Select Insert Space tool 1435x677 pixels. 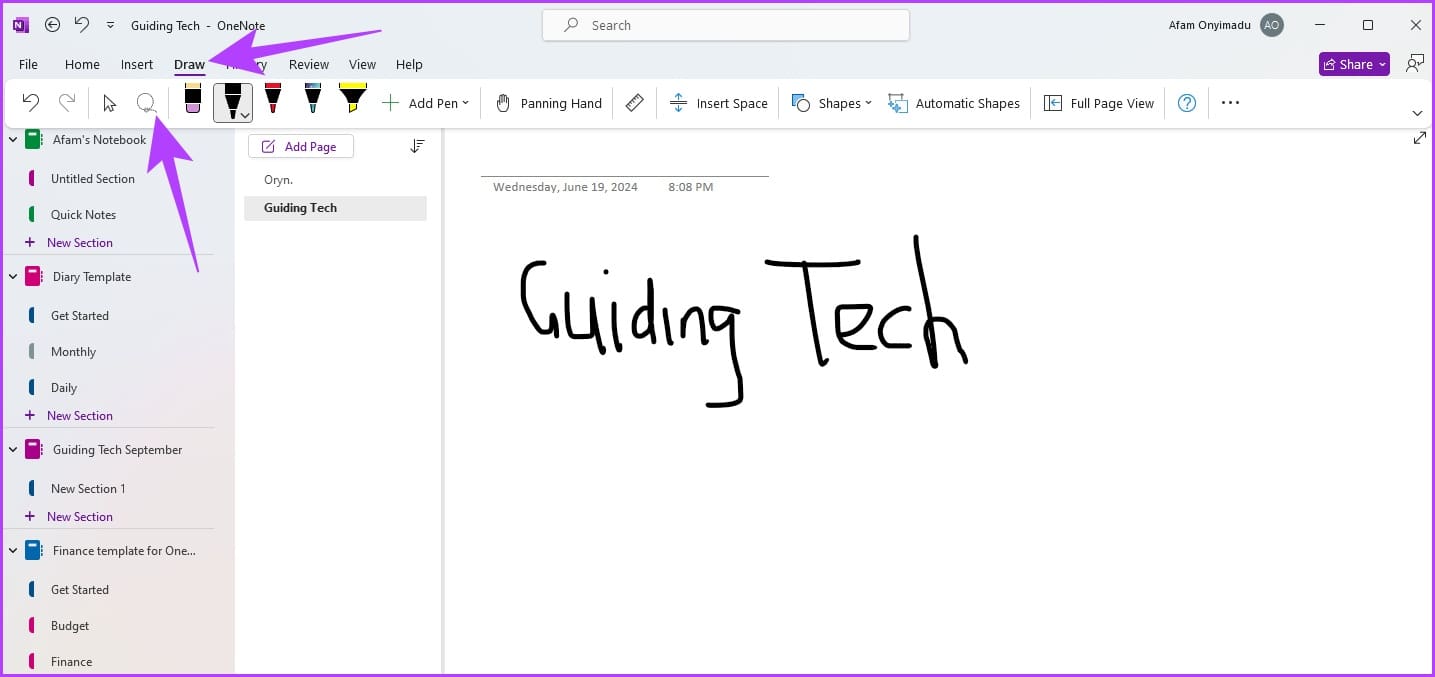[x=718, y=102]
